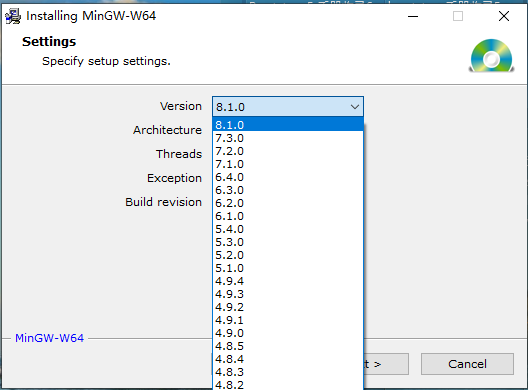Select version 7.1.0
The image size is (528, 390).
coord(288,164)
